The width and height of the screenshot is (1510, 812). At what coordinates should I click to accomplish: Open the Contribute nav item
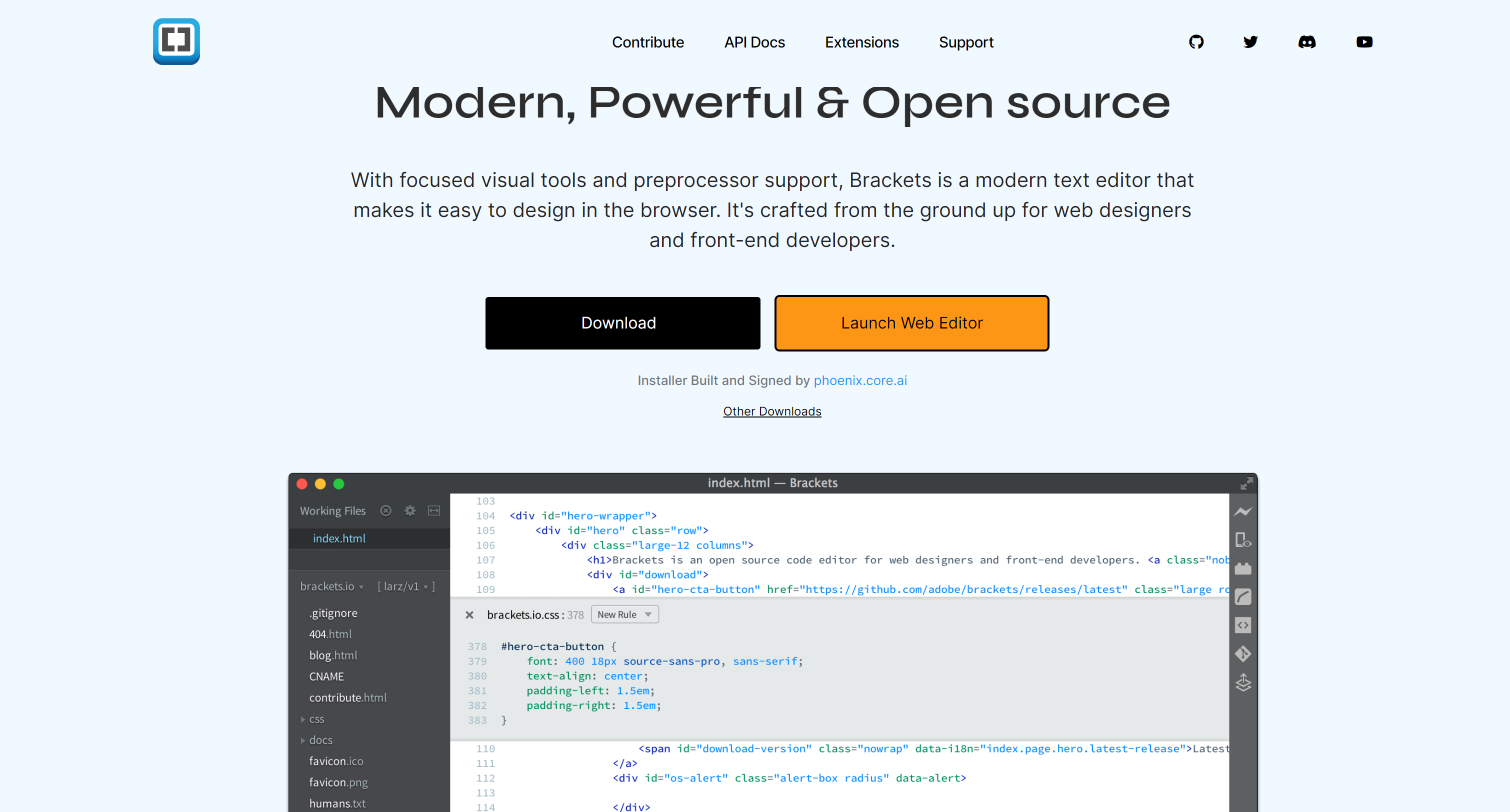tap(647, 42)
